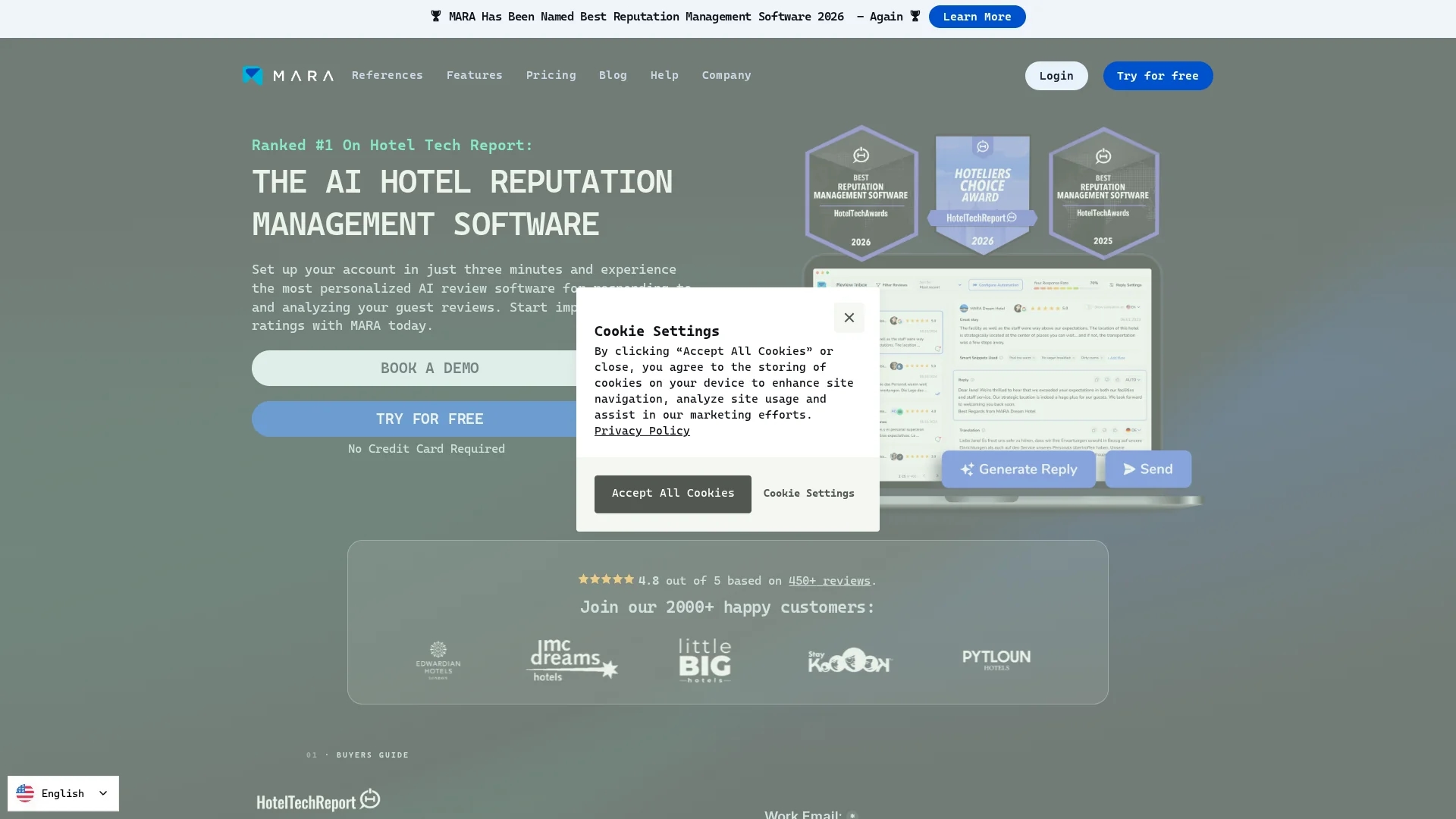Open the Blog link

613,75
